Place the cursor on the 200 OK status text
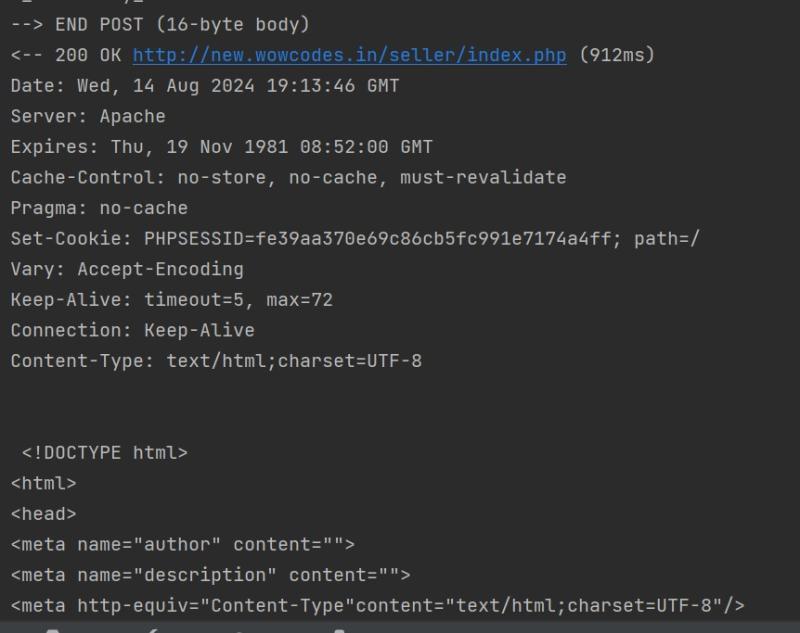Screen dimensions: 800x633 pos(88,55)
